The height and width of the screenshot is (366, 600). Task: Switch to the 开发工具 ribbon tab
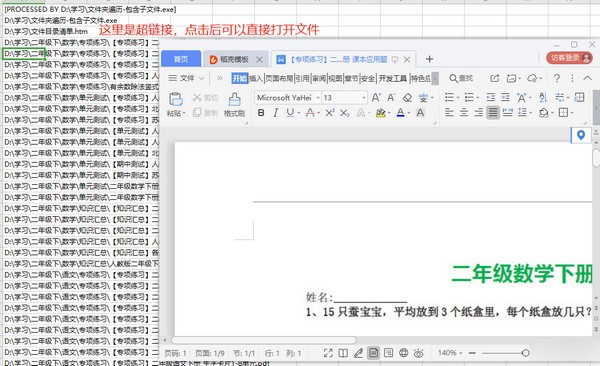393,78
